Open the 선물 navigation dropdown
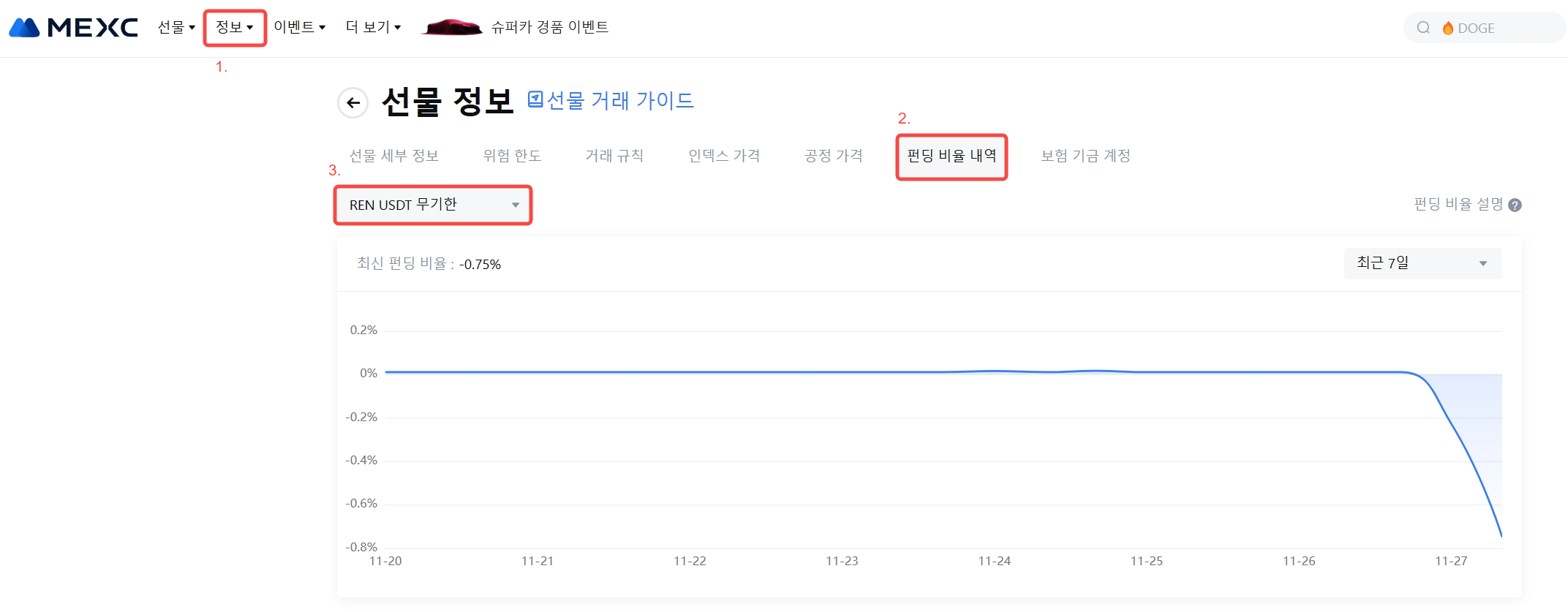Viewport: 1568px width, 612px height. click(x=176, y=28)
